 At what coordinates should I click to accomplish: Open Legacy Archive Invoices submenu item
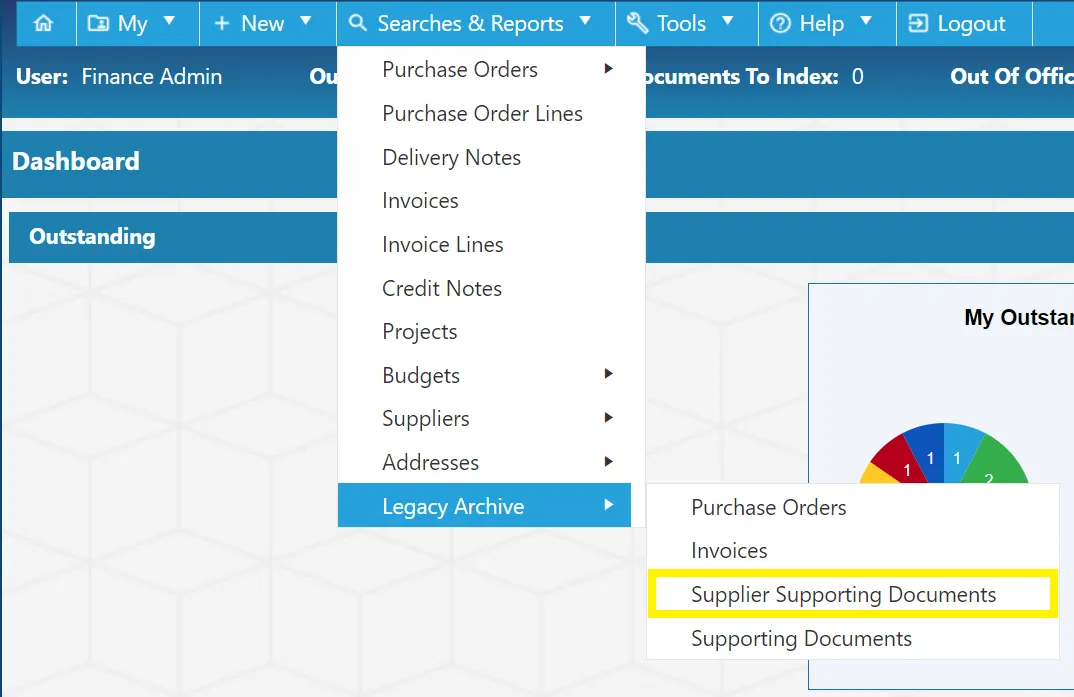(853, 550)
